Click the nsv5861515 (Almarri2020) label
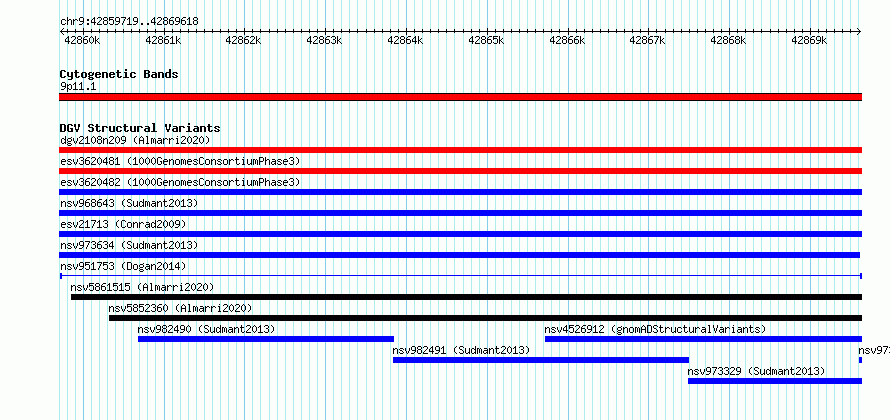The image size is (890, 420). [142, 287]
